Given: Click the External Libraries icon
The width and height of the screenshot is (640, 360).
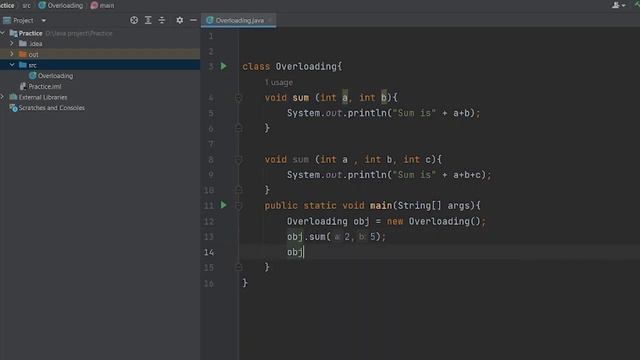Looking at the screenshot, I should click(13, 97).
